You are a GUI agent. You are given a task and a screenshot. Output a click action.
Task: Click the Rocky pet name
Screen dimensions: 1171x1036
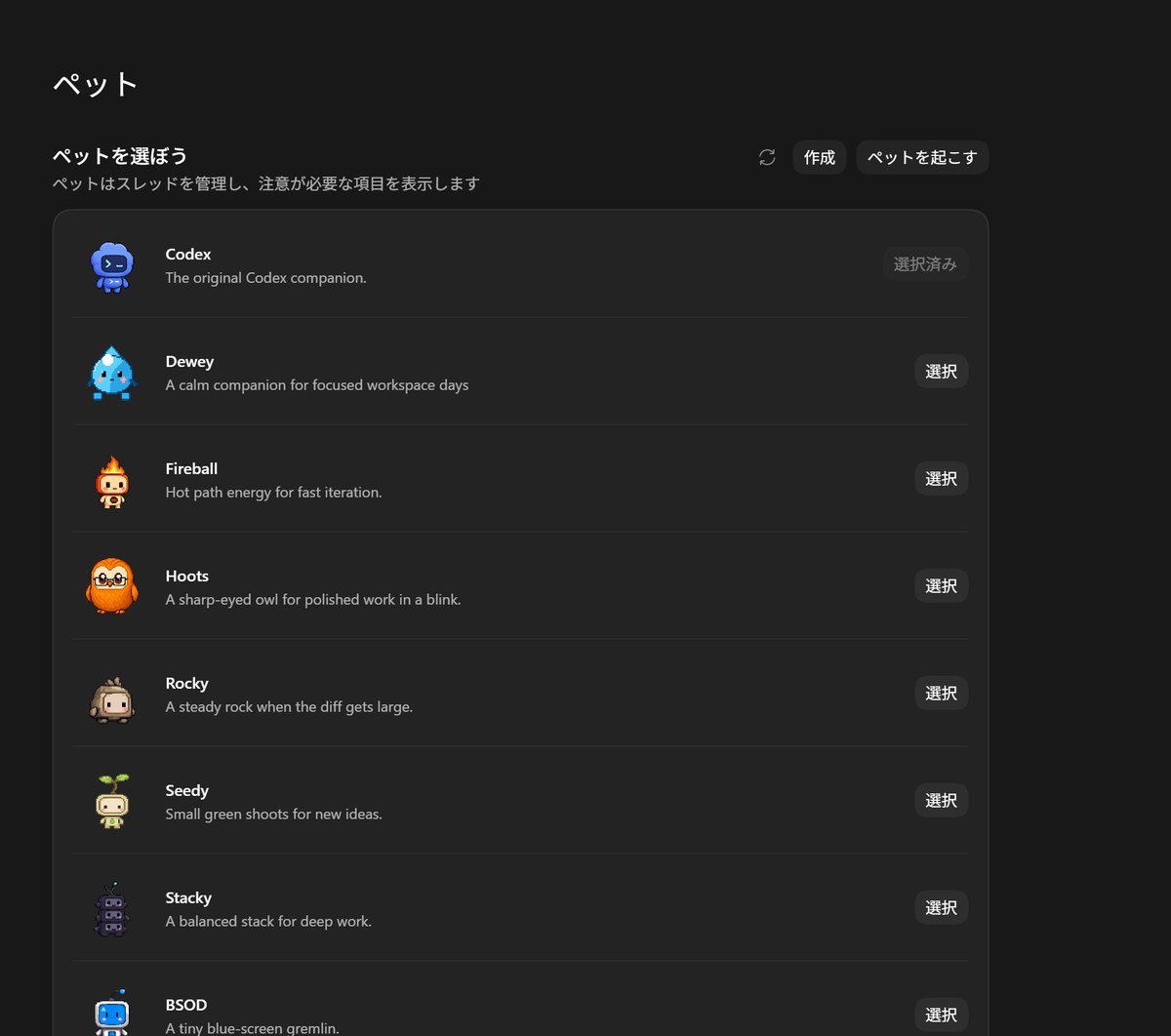[x=186, y=683]
